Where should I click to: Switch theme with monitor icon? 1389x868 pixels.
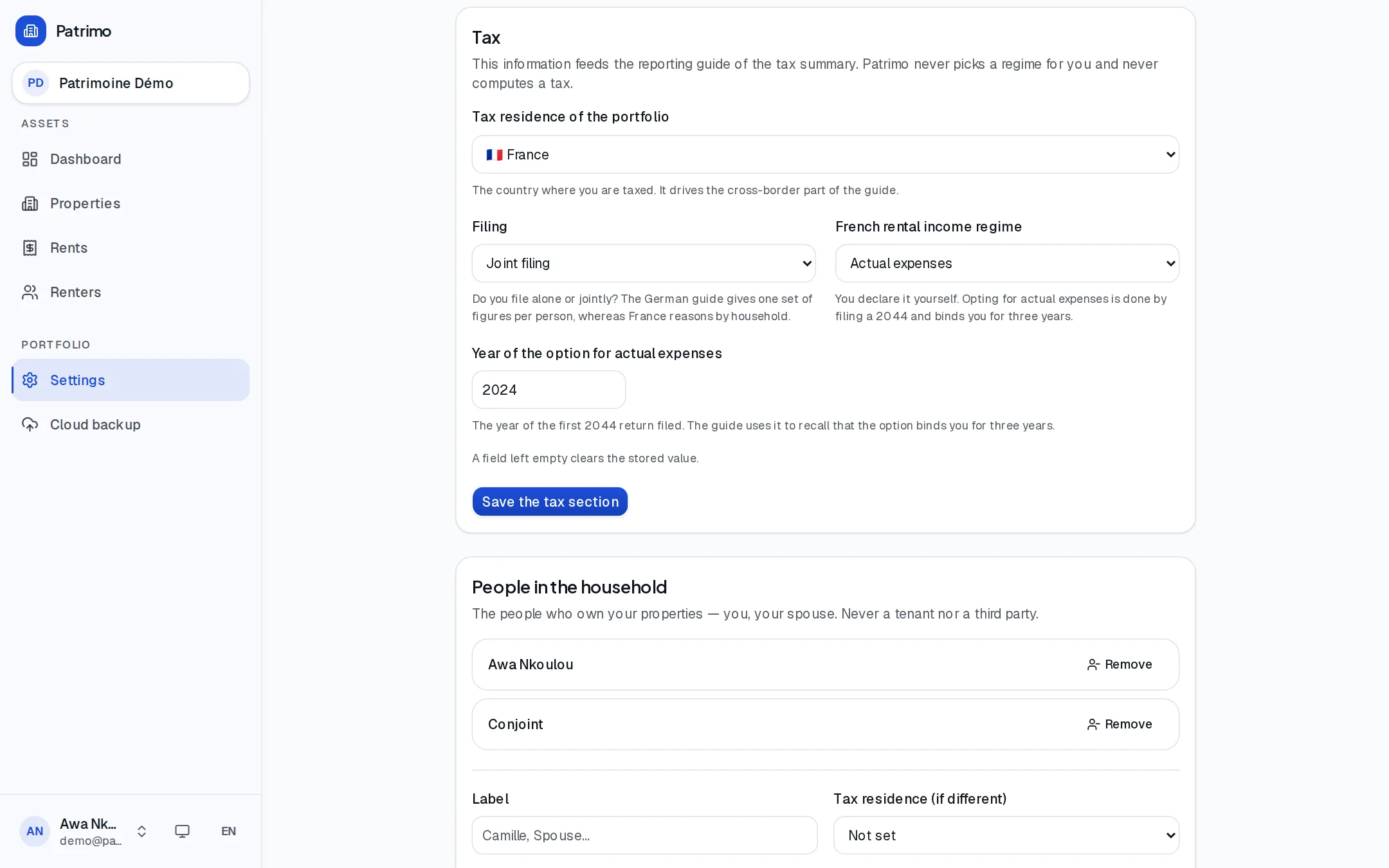(x=183, y=831)
